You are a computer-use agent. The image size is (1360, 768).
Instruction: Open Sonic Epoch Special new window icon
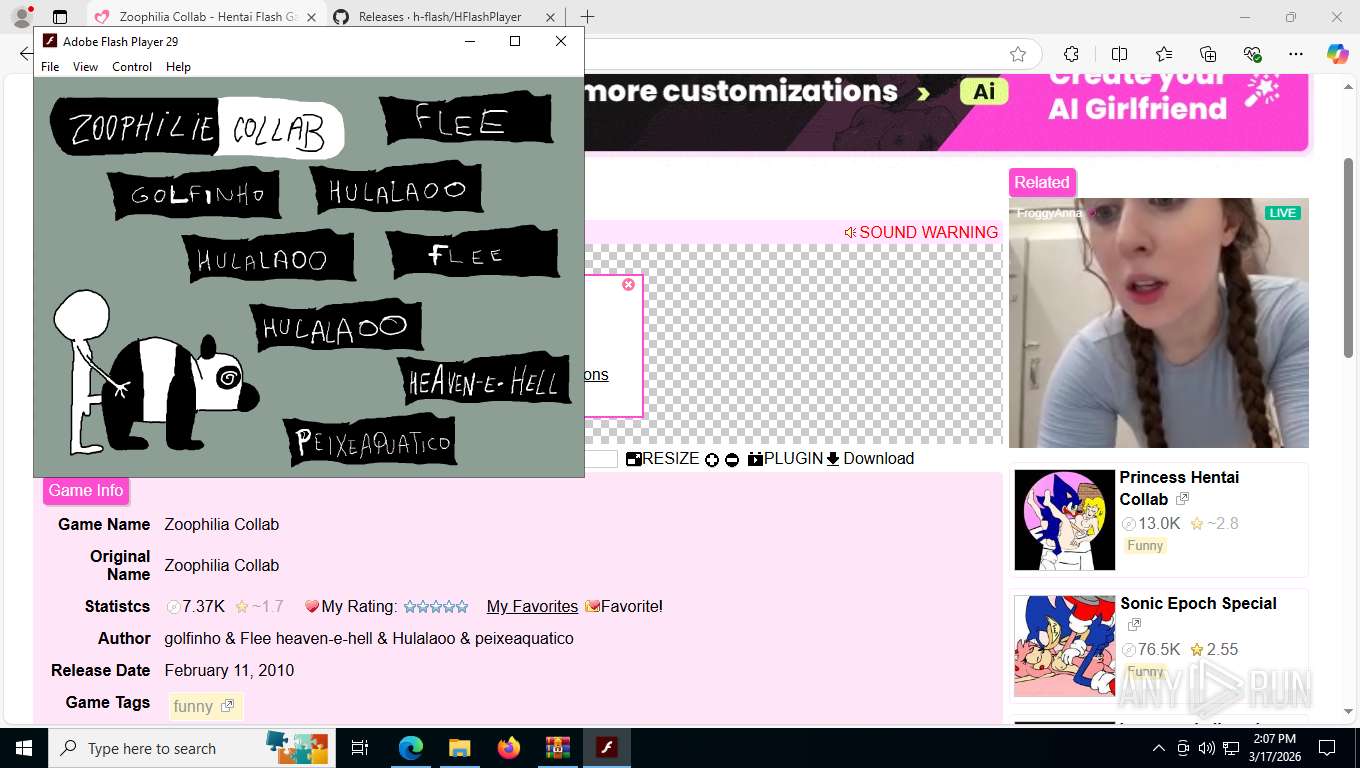(1134, 625)
